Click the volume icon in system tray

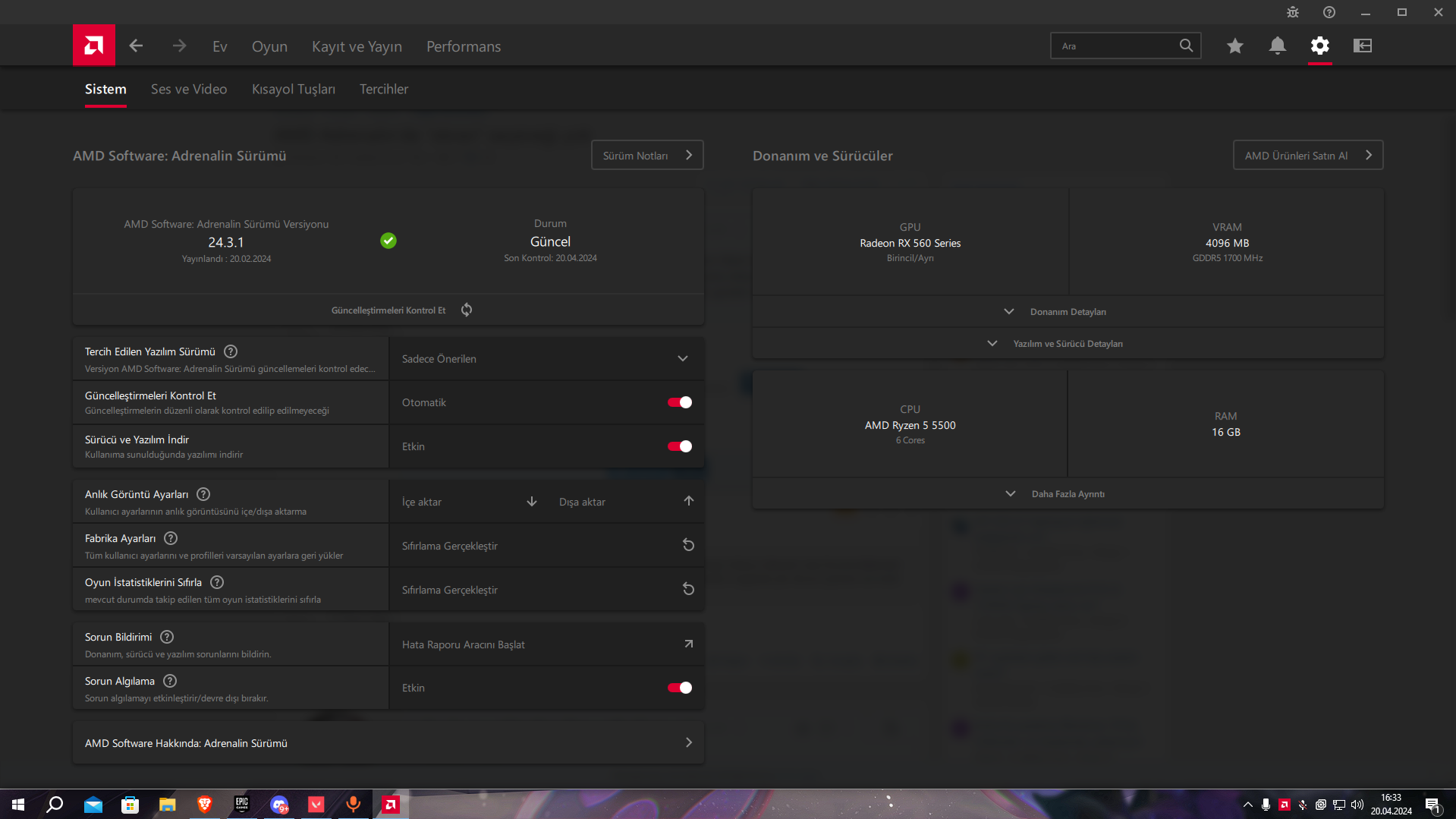pos(1357,805)
